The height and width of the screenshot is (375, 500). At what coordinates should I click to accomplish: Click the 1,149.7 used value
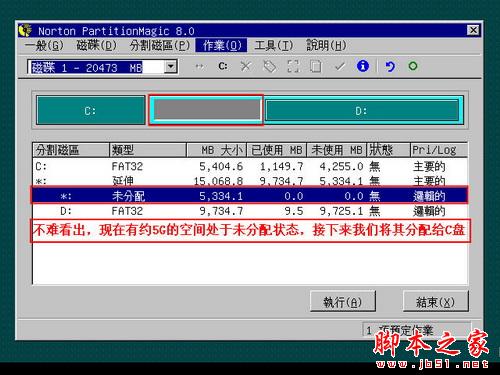[x=281, y=166]
